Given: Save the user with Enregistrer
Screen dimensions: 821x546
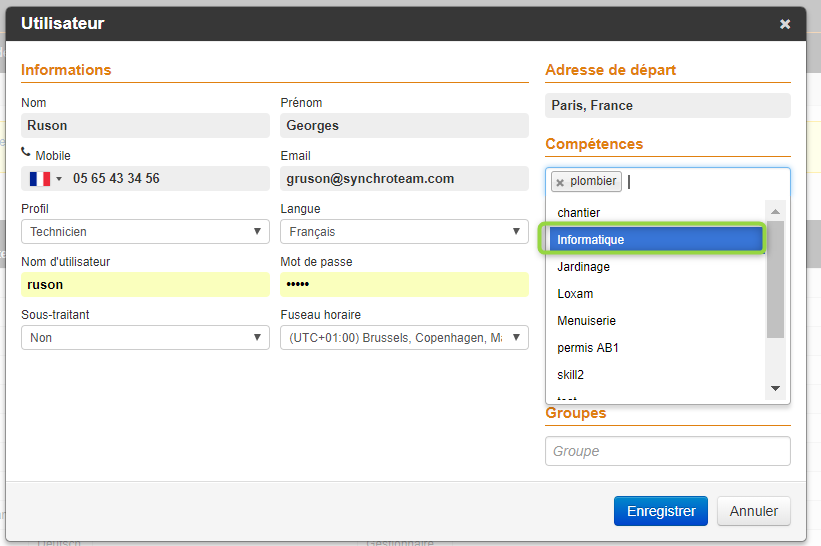Looking at the screenshot, I should 661,511.
